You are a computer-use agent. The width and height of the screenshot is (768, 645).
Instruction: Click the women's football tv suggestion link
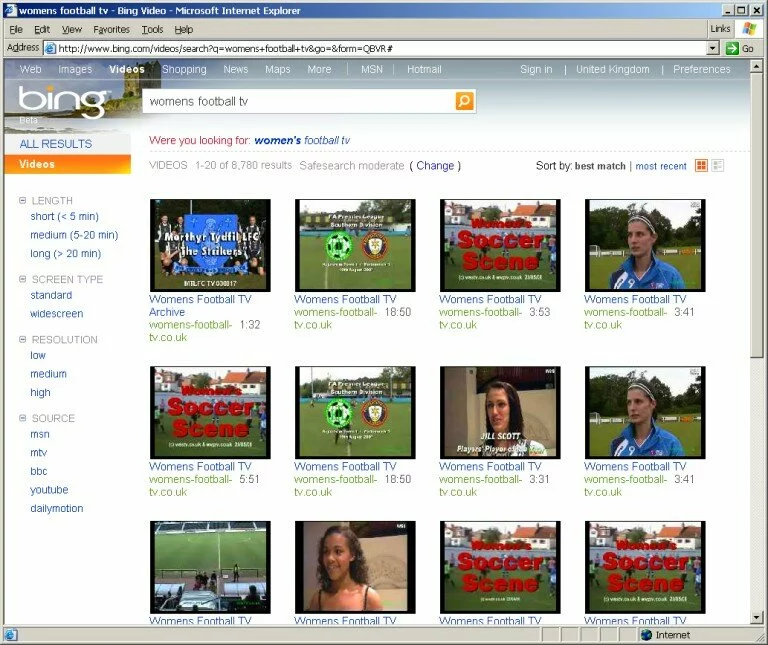(302, 140)
